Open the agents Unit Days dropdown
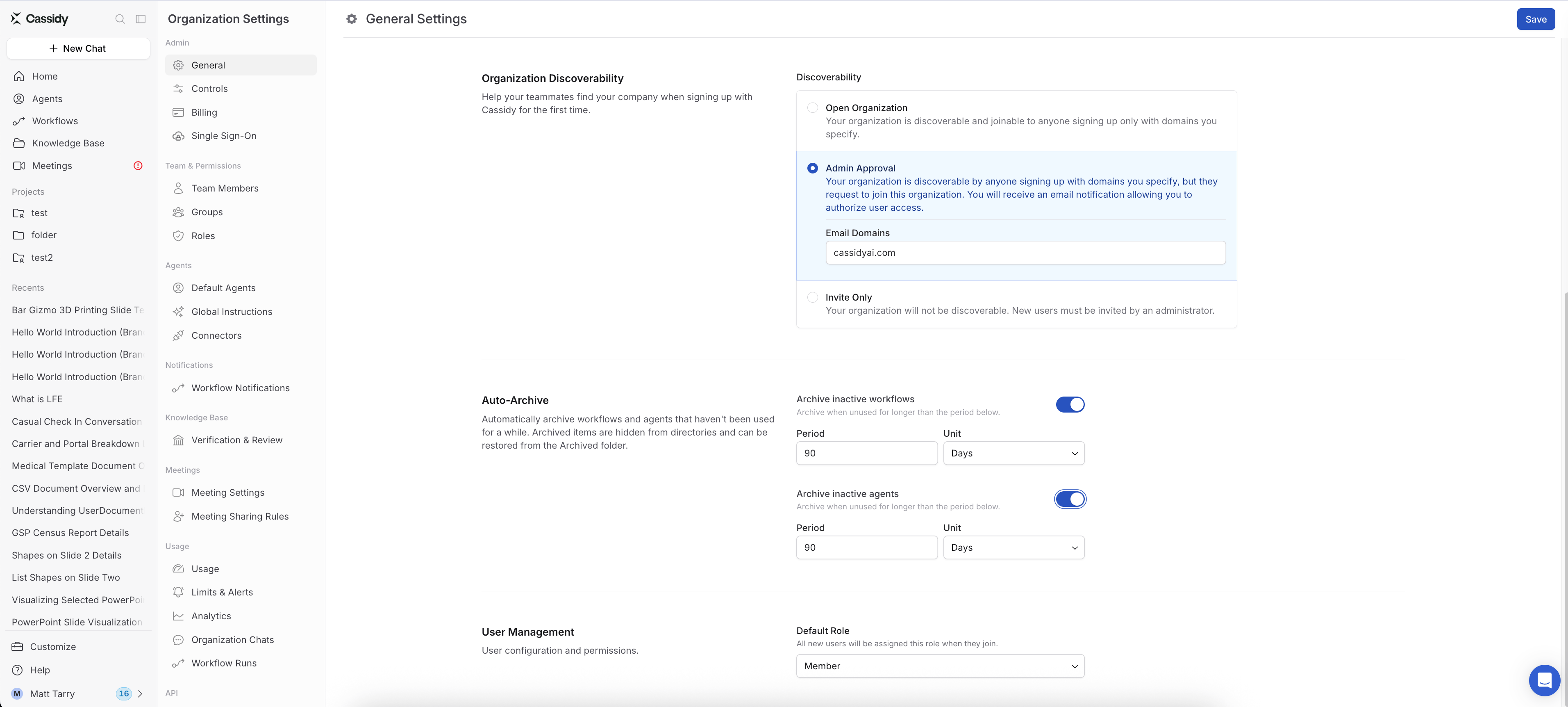The image size is (1568, 707). (x=1014, y=547)
